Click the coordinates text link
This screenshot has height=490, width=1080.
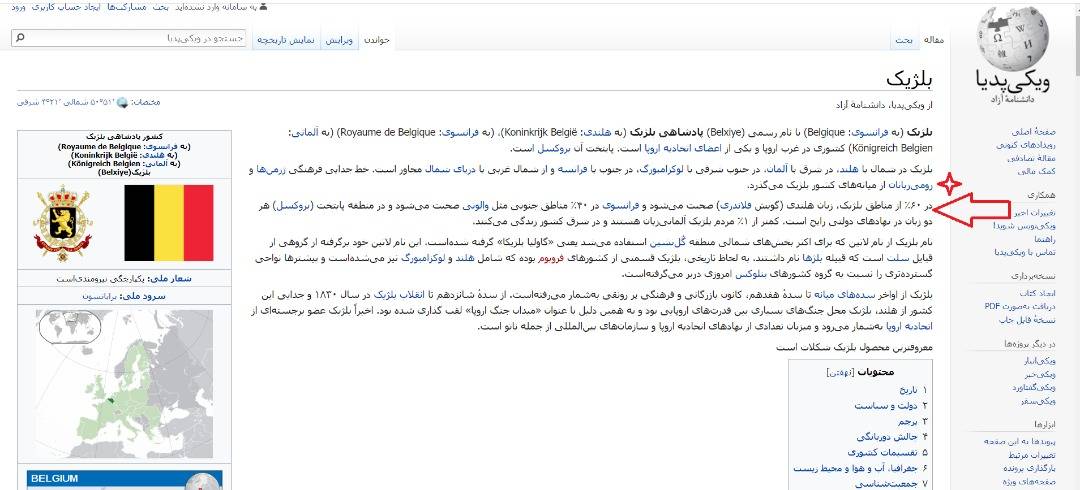coord(65,102)
